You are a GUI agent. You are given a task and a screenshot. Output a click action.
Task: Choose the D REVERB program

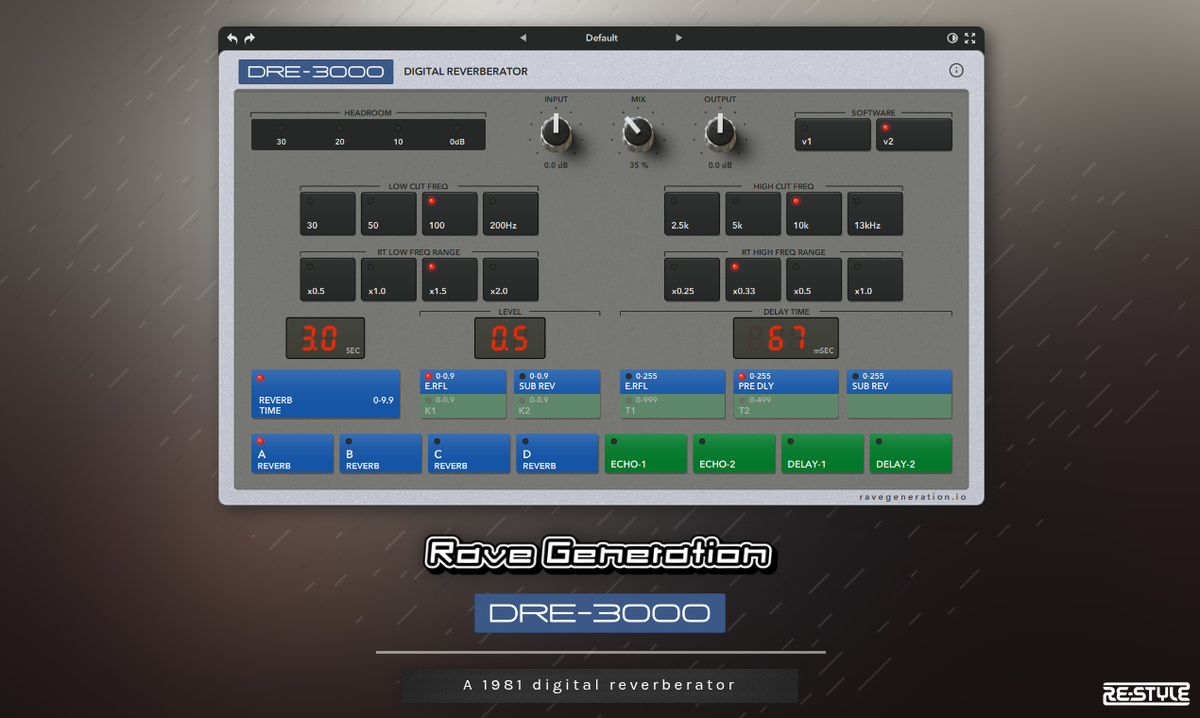point(557,454)
